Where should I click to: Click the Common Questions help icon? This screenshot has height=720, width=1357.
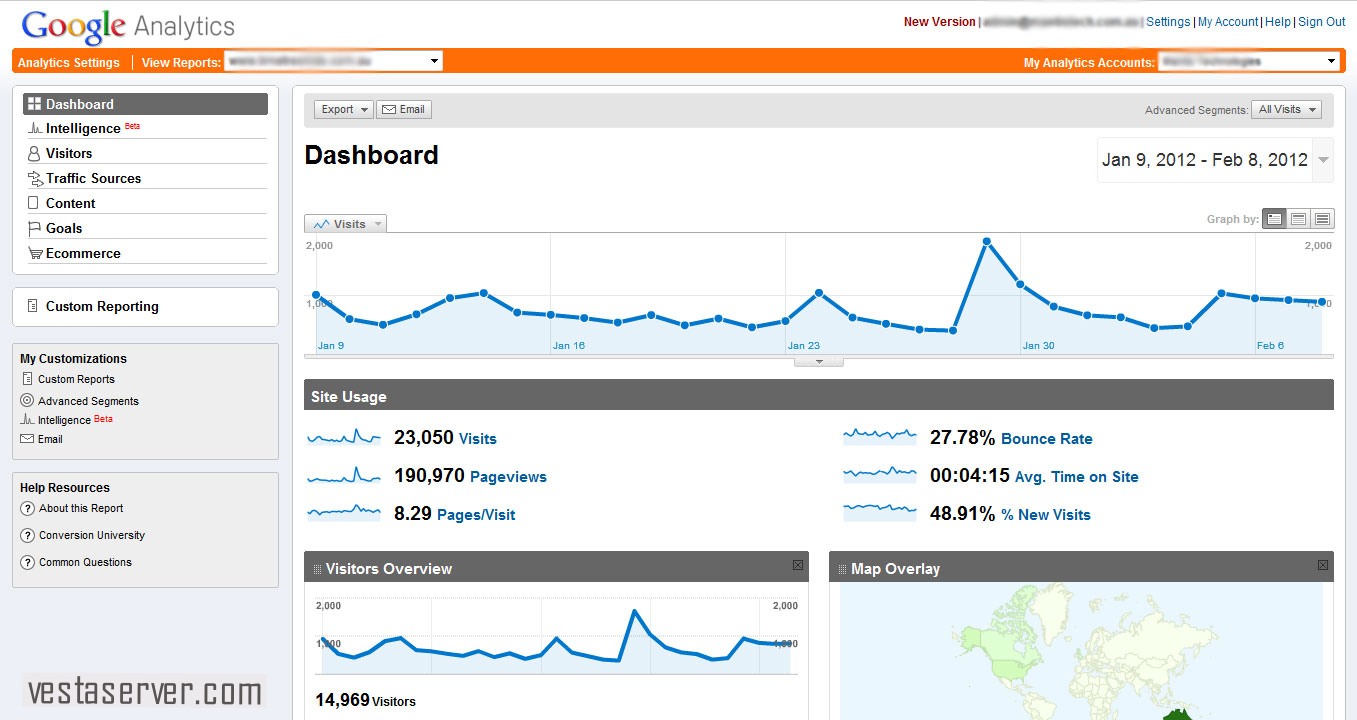click(28, 562)
